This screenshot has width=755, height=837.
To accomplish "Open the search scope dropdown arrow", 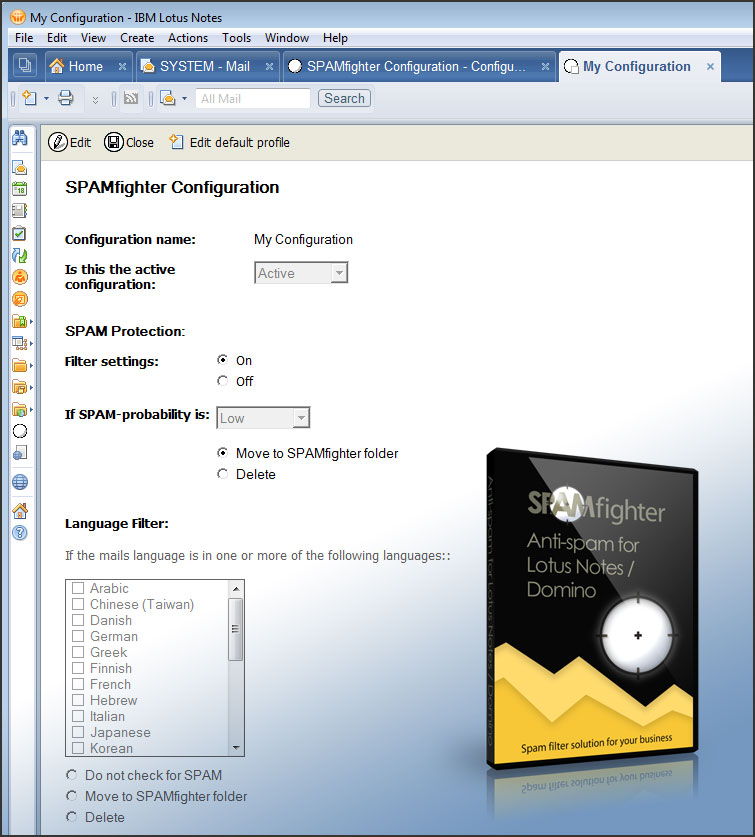I will (184, 98).
